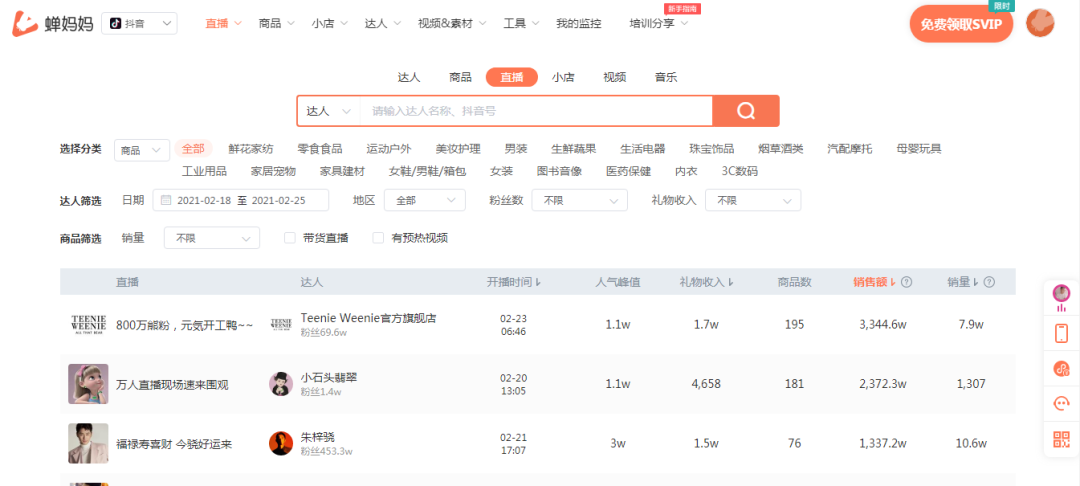Image resolution: width=1080 pixels, height=486 pixels.
Task: Open 我的监控 in the top nav
Action: (x=579, y=23)
